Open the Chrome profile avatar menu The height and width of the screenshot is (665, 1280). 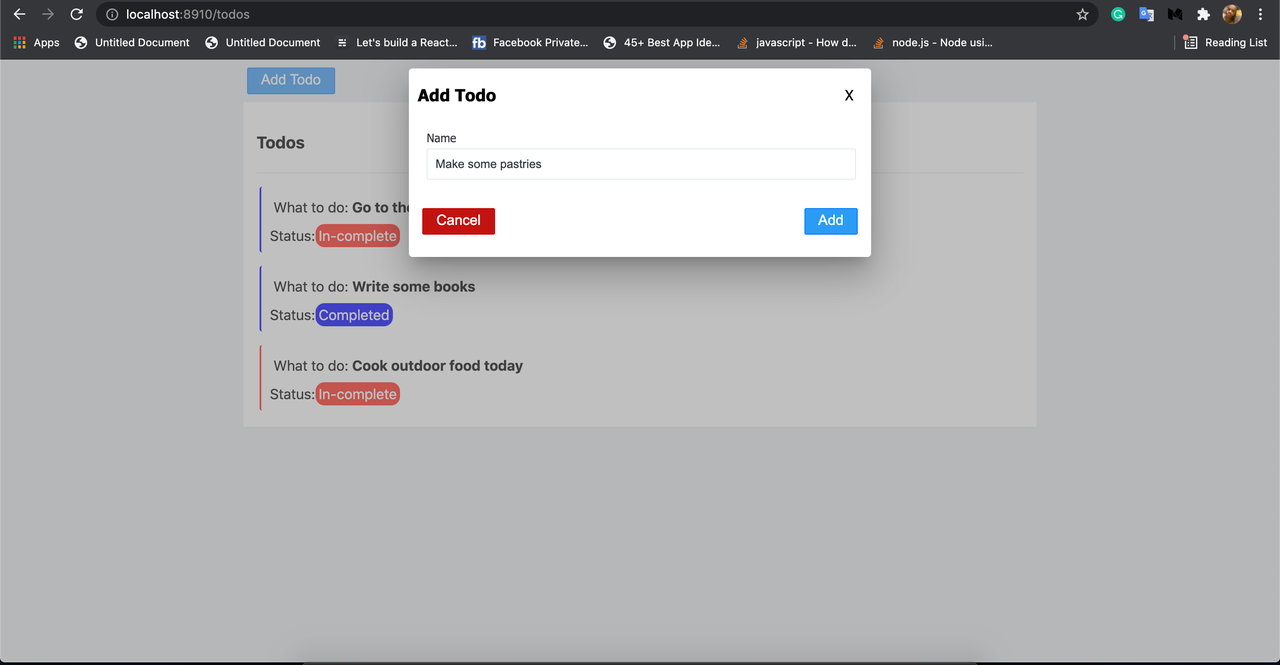pos(1231,14)
